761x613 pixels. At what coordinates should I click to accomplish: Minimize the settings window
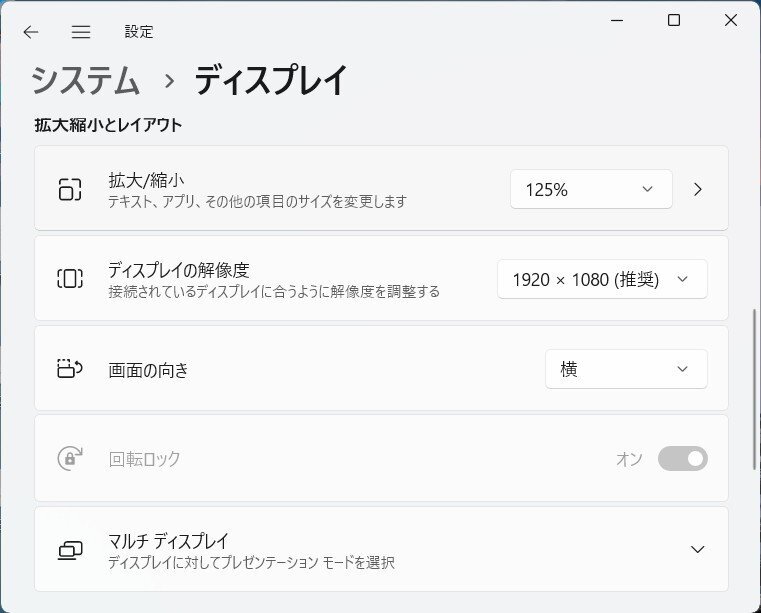(x=617, y=20)
